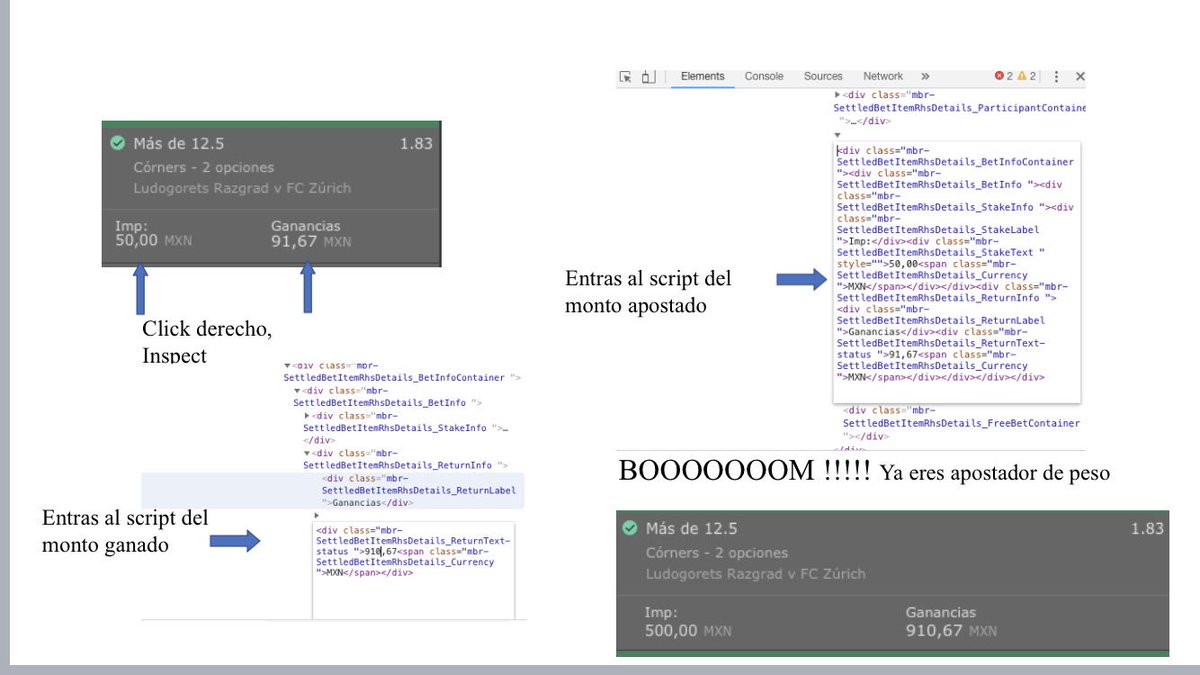Screen dimensions: 1200x675
Task: Switch to the Elements tab
Action: 702,76
